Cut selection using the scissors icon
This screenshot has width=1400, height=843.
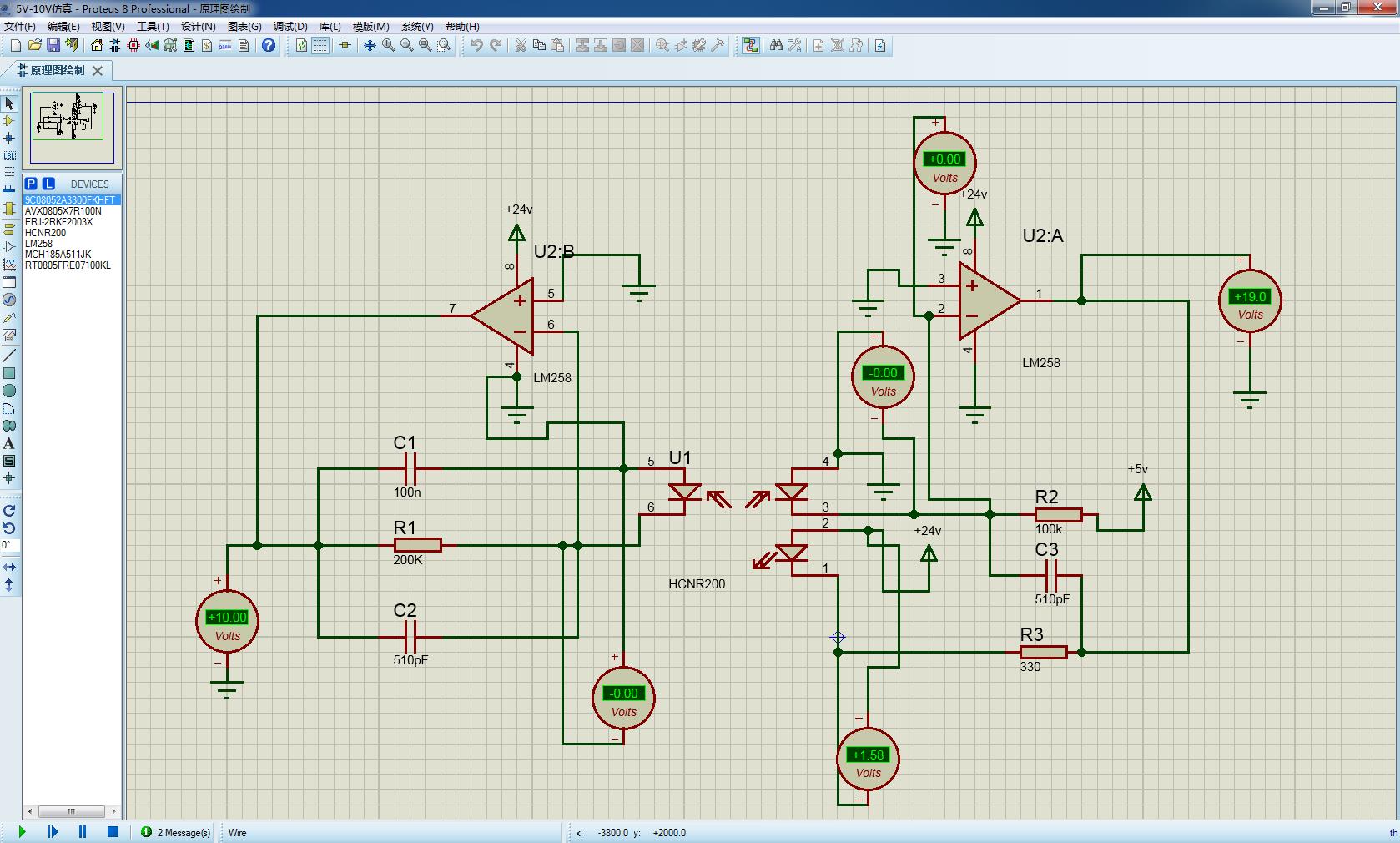pos(521,45)
